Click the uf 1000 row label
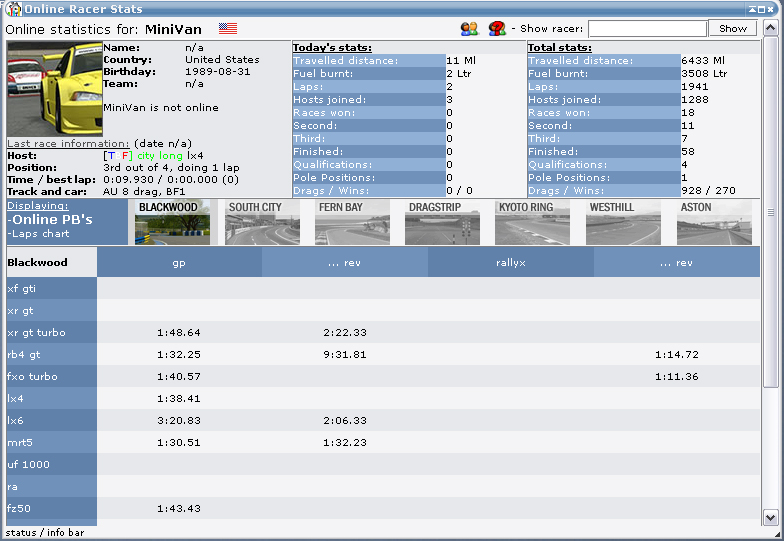Viewport: 784px width, 541px height. point(28,464)
